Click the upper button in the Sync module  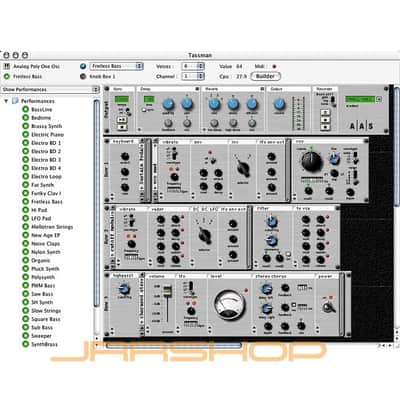pyautogui.click(x=122, y=120)
